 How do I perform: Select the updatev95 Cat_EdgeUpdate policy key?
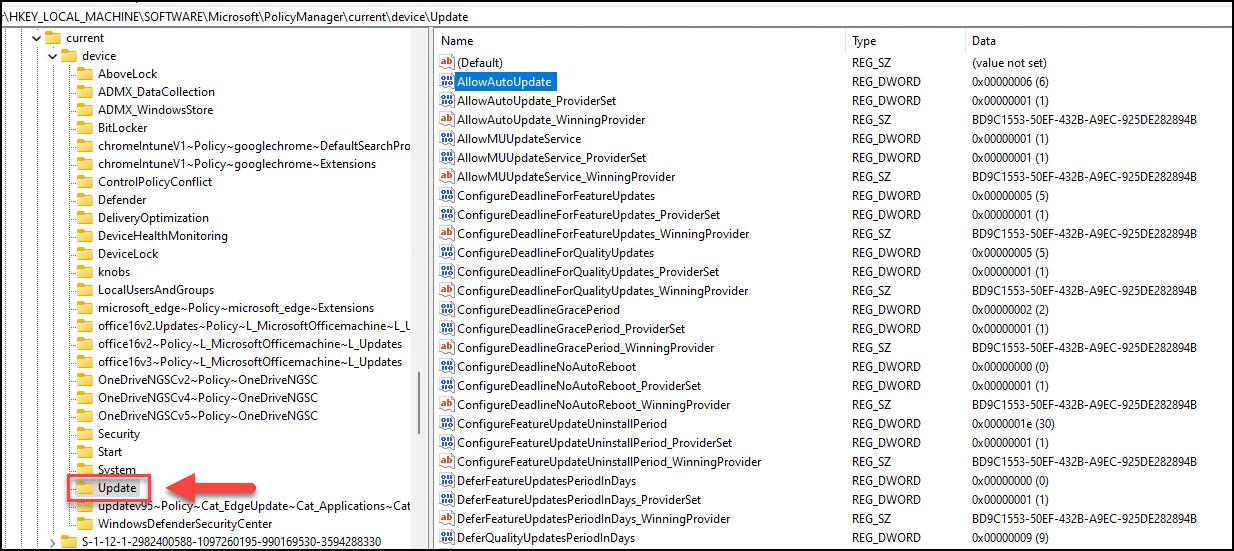pos(253,506)
